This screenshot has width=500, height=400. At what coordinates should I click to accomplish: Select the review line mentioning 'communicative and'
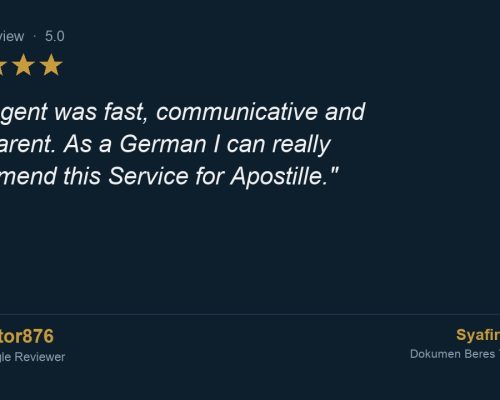pos(183,112)
